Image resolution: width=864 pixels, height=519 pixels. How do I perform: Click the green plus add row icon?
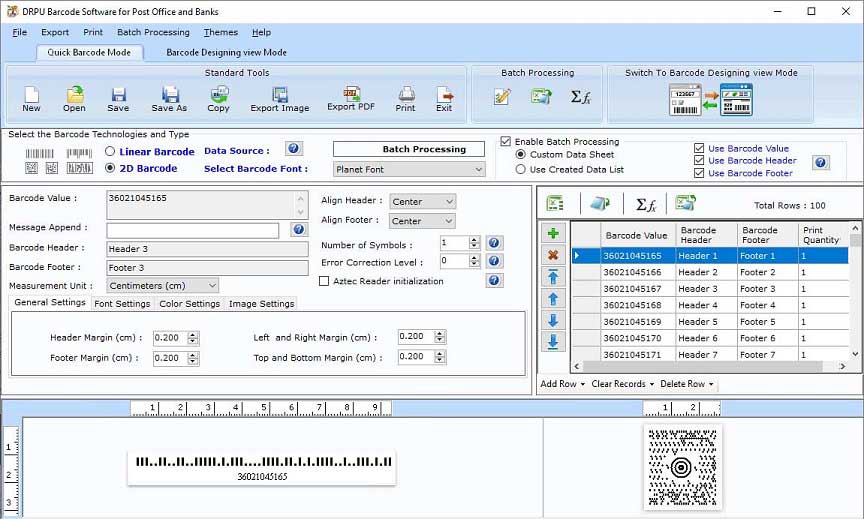click(553, 233)
